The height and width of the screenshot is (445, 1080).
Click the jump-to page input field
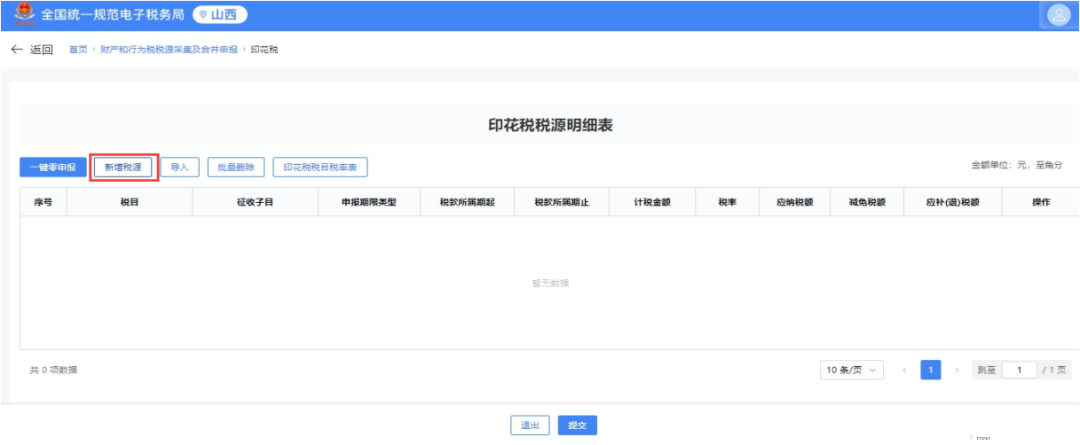pyautogui.click(x=1019, y=370)
